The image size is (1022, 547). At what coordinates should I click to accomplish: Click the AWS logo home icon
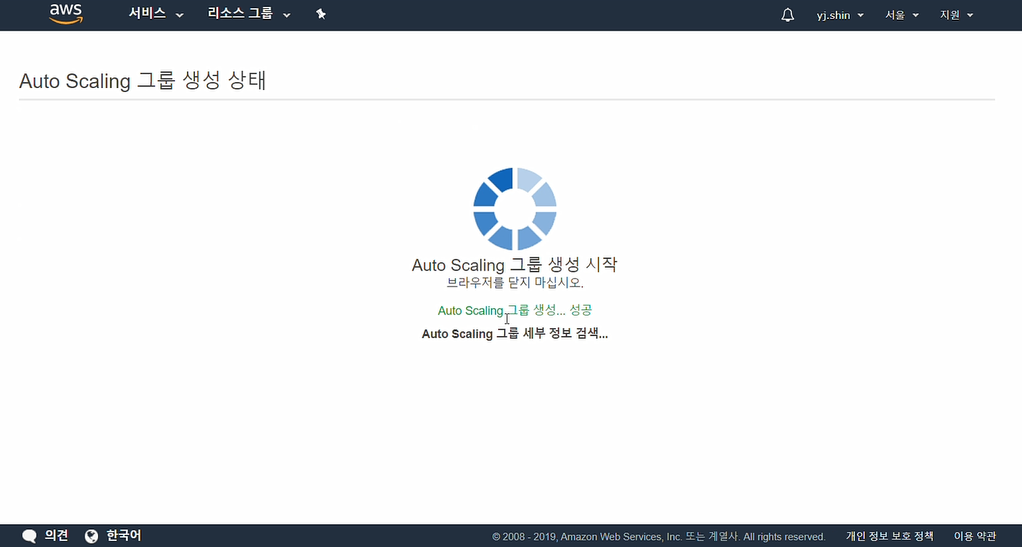(66, 14)
